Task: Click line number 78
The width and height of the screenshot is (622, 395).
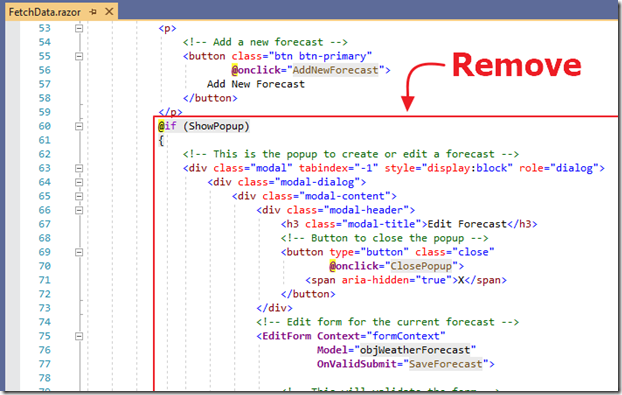Action: (x=44, y=378)
